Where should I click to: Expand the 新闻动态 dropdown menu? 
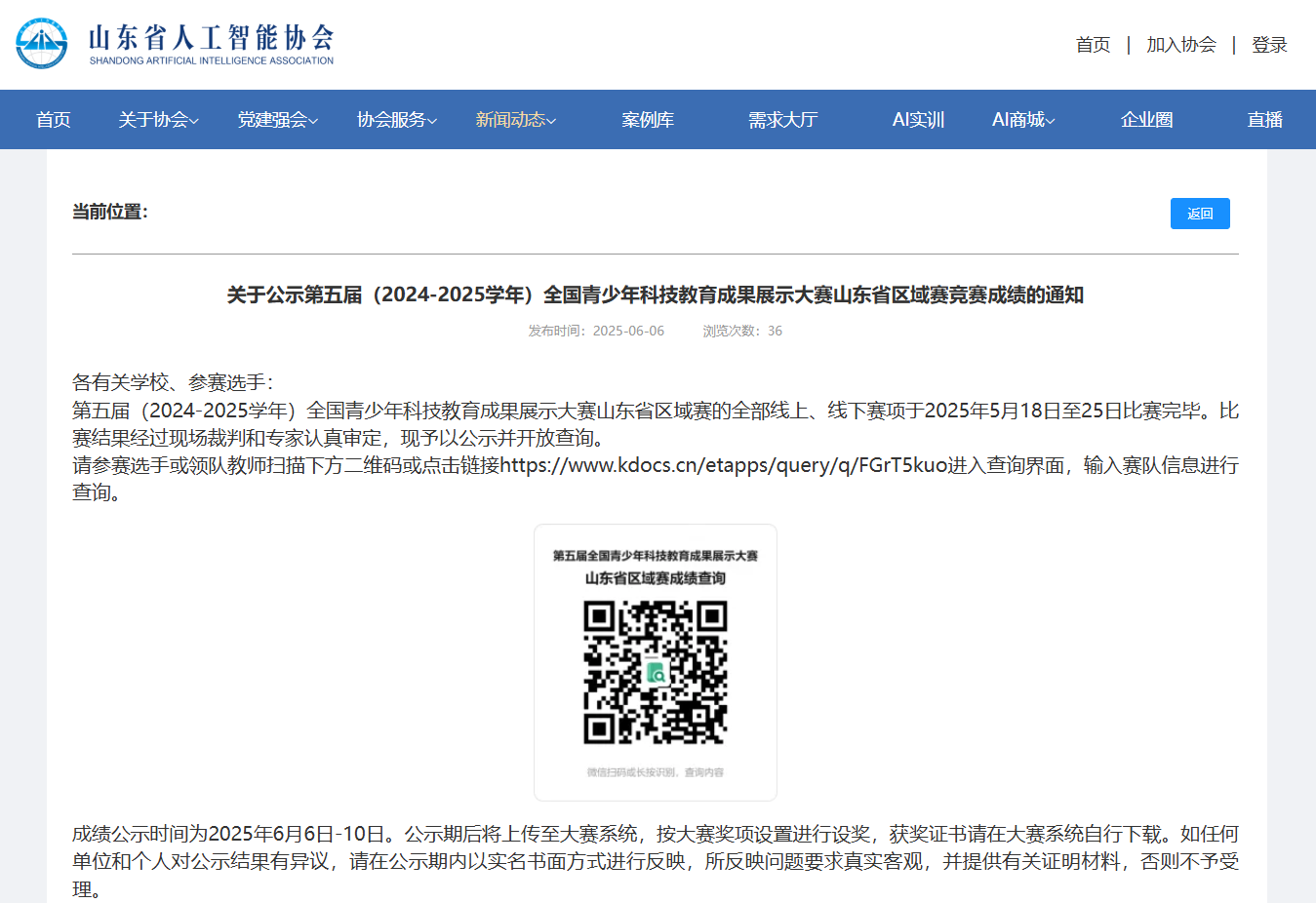(x=515, y=120)
